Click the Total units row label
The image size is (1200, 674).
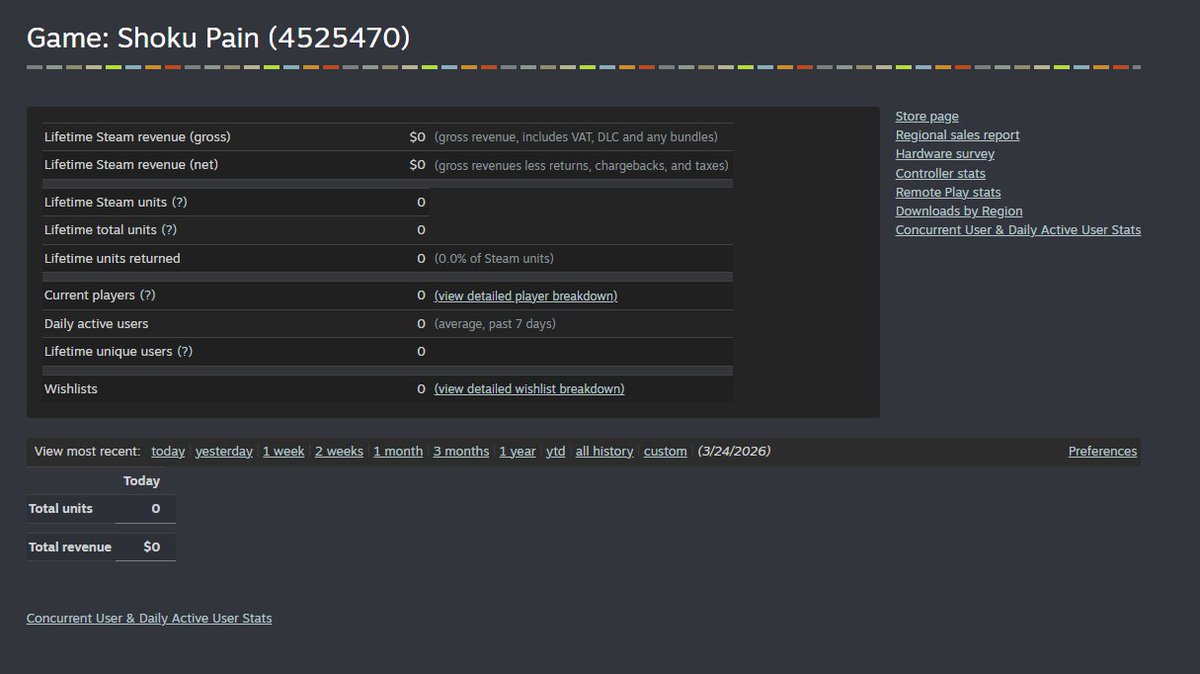(60, 508)
